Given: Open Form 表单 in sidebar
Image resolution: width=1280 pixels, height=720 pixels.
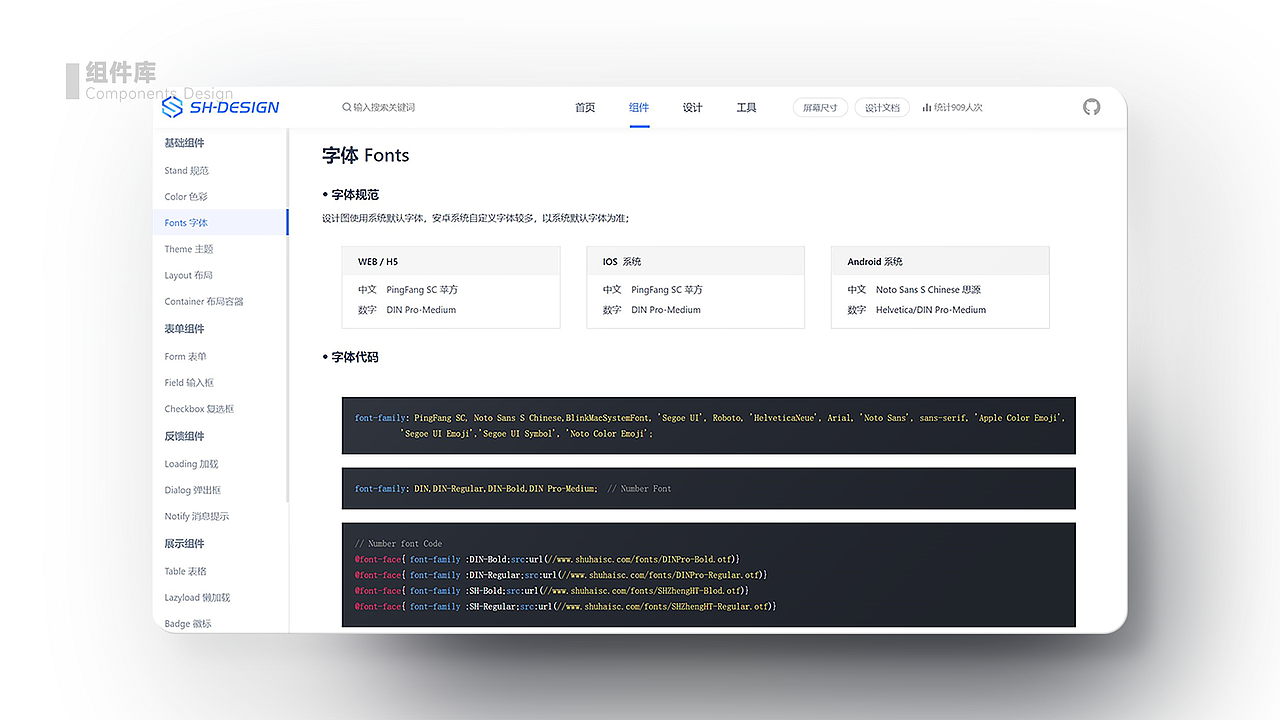Looking at the screenshot, I should (186, 356).
